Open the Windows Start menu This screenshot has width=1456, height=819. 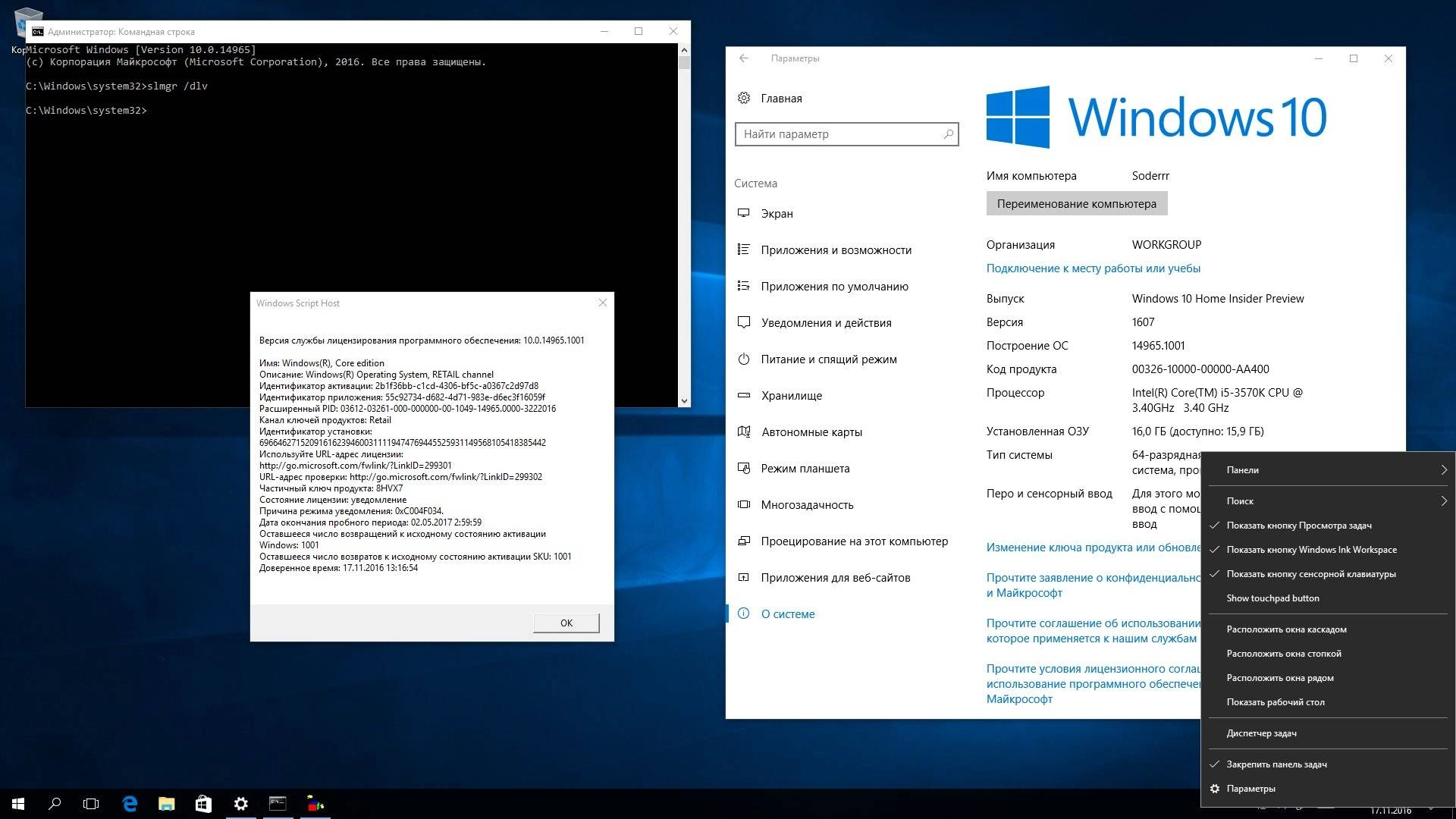[18, 804]
